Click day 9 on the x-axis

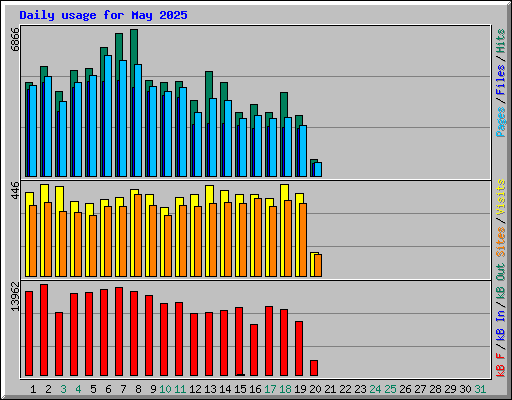153,389
